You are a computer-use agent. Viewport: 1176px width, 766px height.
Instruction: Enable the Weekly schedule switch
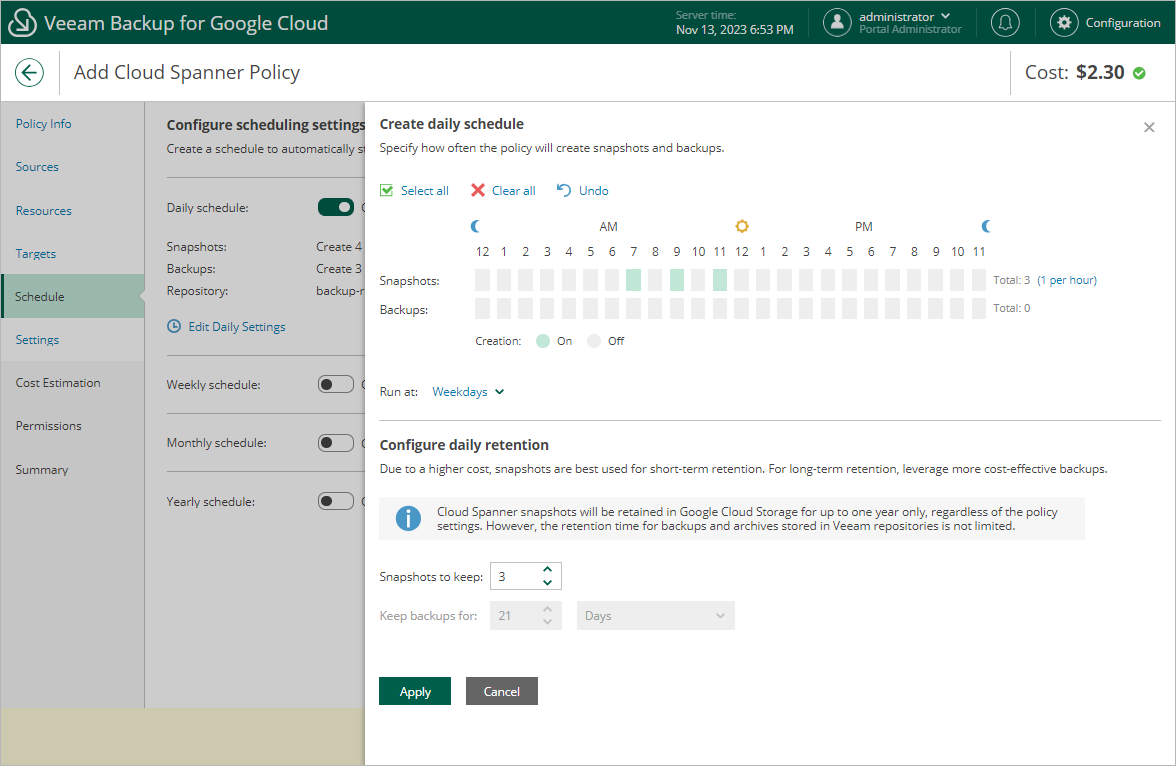[x=335, y=384]
